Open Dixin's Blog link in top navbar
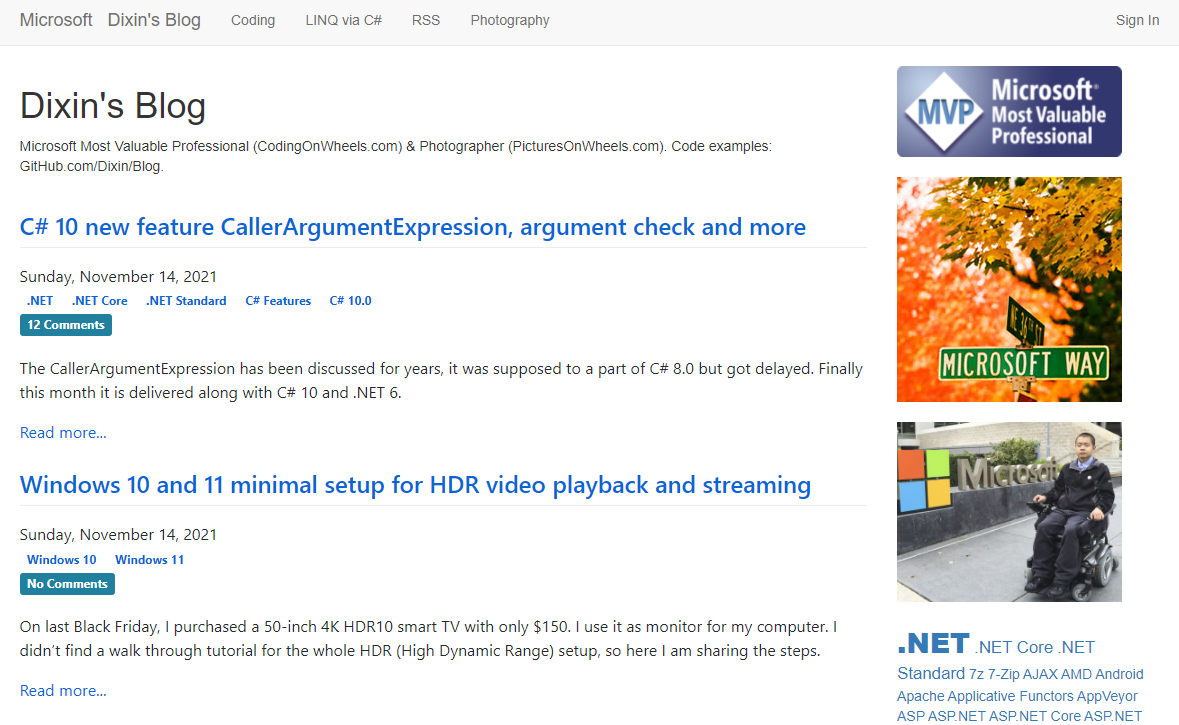The image size is (1179, 725). pyautogui.click(x=154, y=20)
